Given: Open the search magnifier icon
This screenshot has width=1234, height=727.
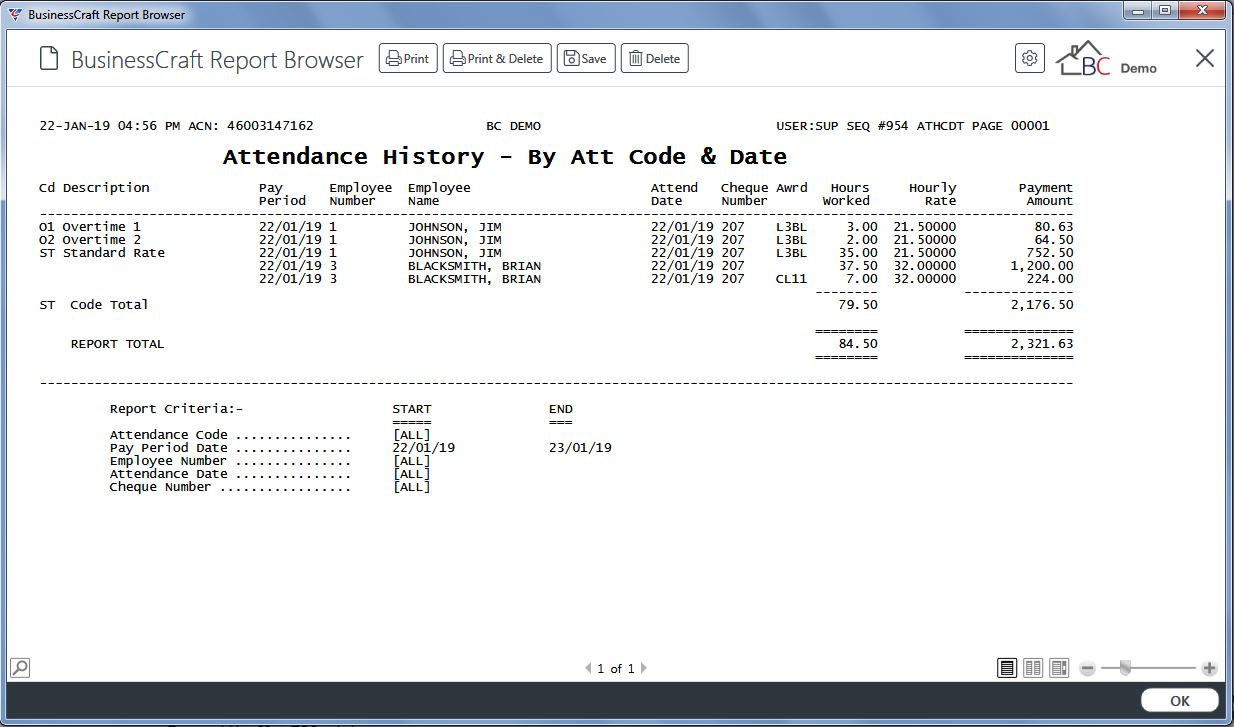Looking at the screenshot, I should coord(19,667).
